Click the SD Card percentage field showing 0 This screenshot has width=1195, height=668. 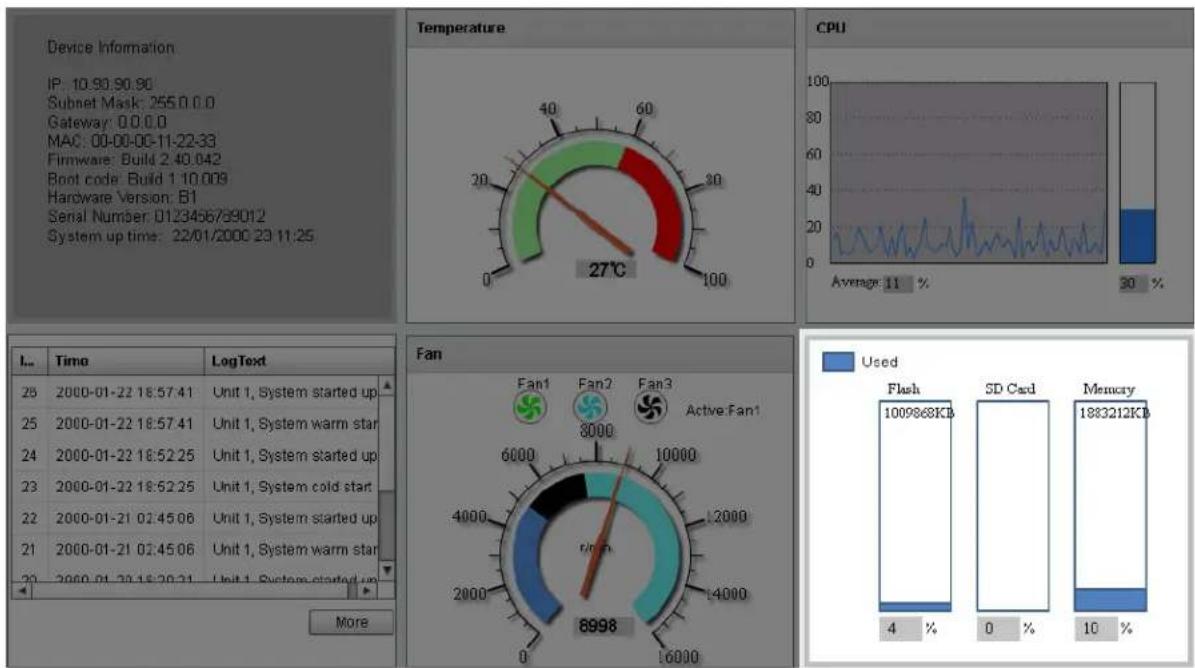(998, 628)
